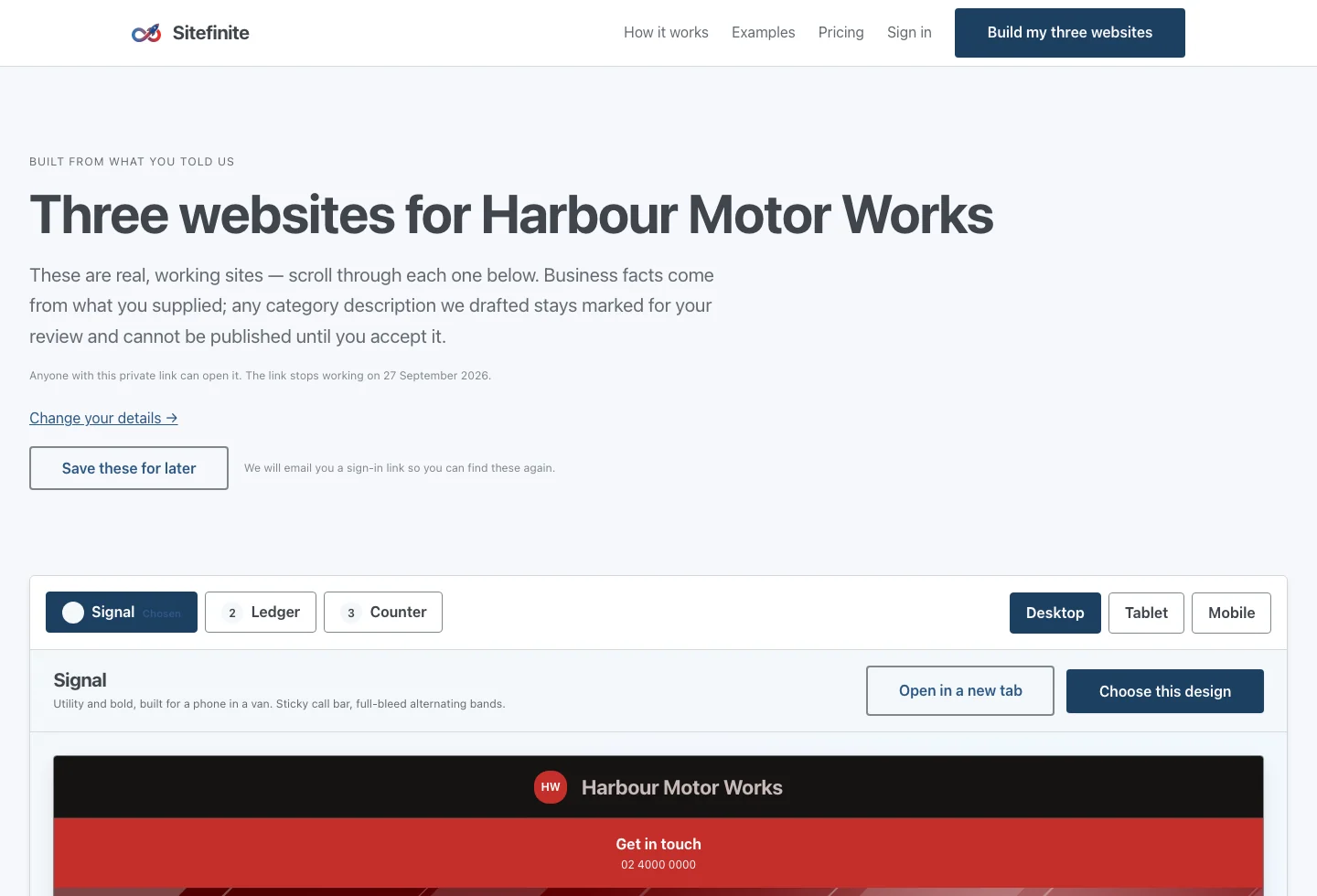
Task: Click the sign-in link email note
Action: [400, 468]
